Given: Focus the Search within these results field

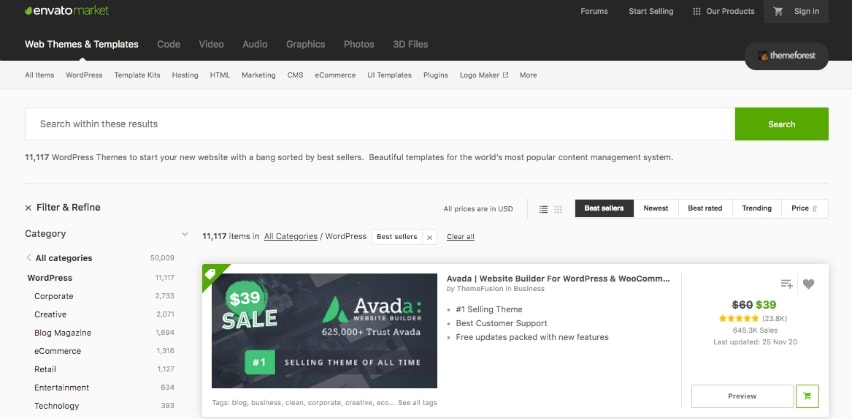Looking at the screenshot, I should pyautogui.click(x=380, y=124).
